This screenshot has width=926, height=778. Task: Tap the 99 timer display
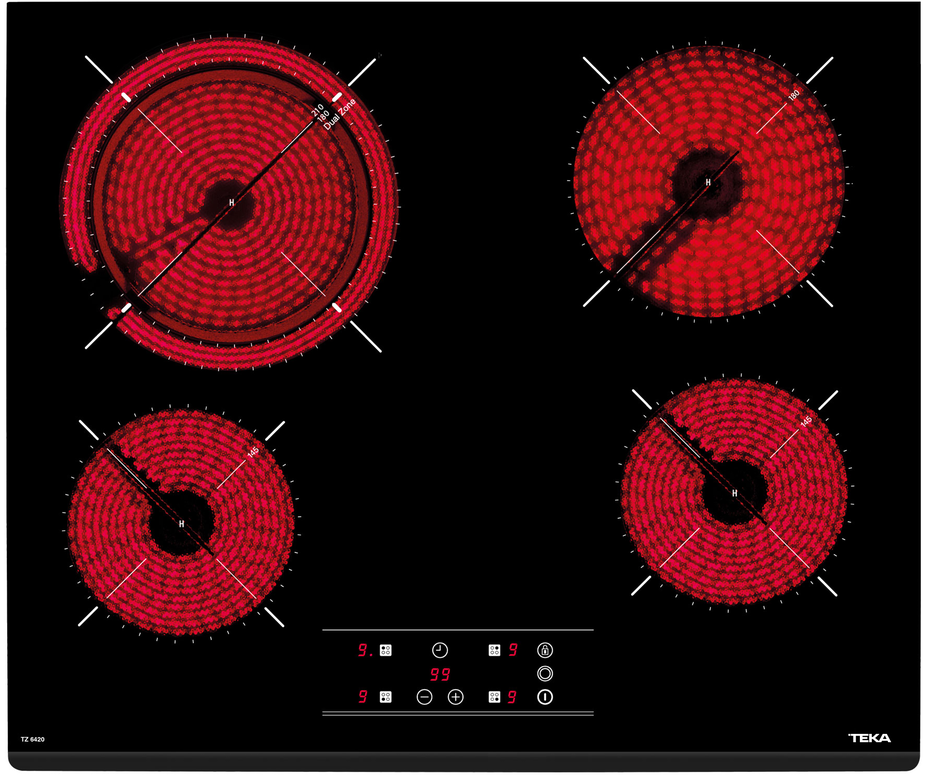tap(440, 674)
